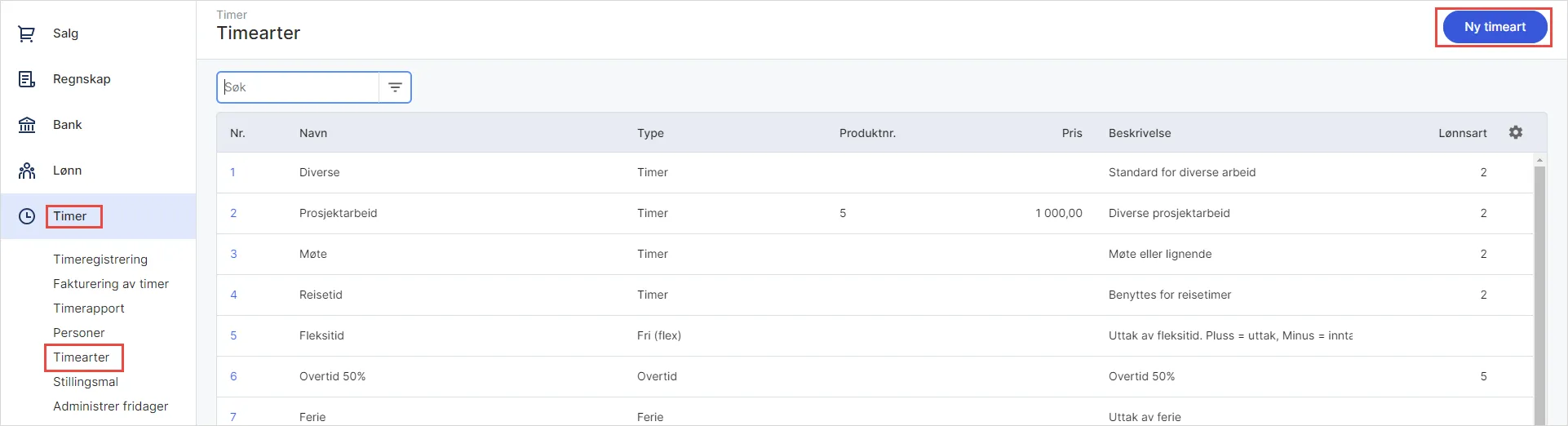Open timeart number 5 Fleksitid link
Image resolution: width=1568 pixels, height=426 pixels.
pos(233,335)
